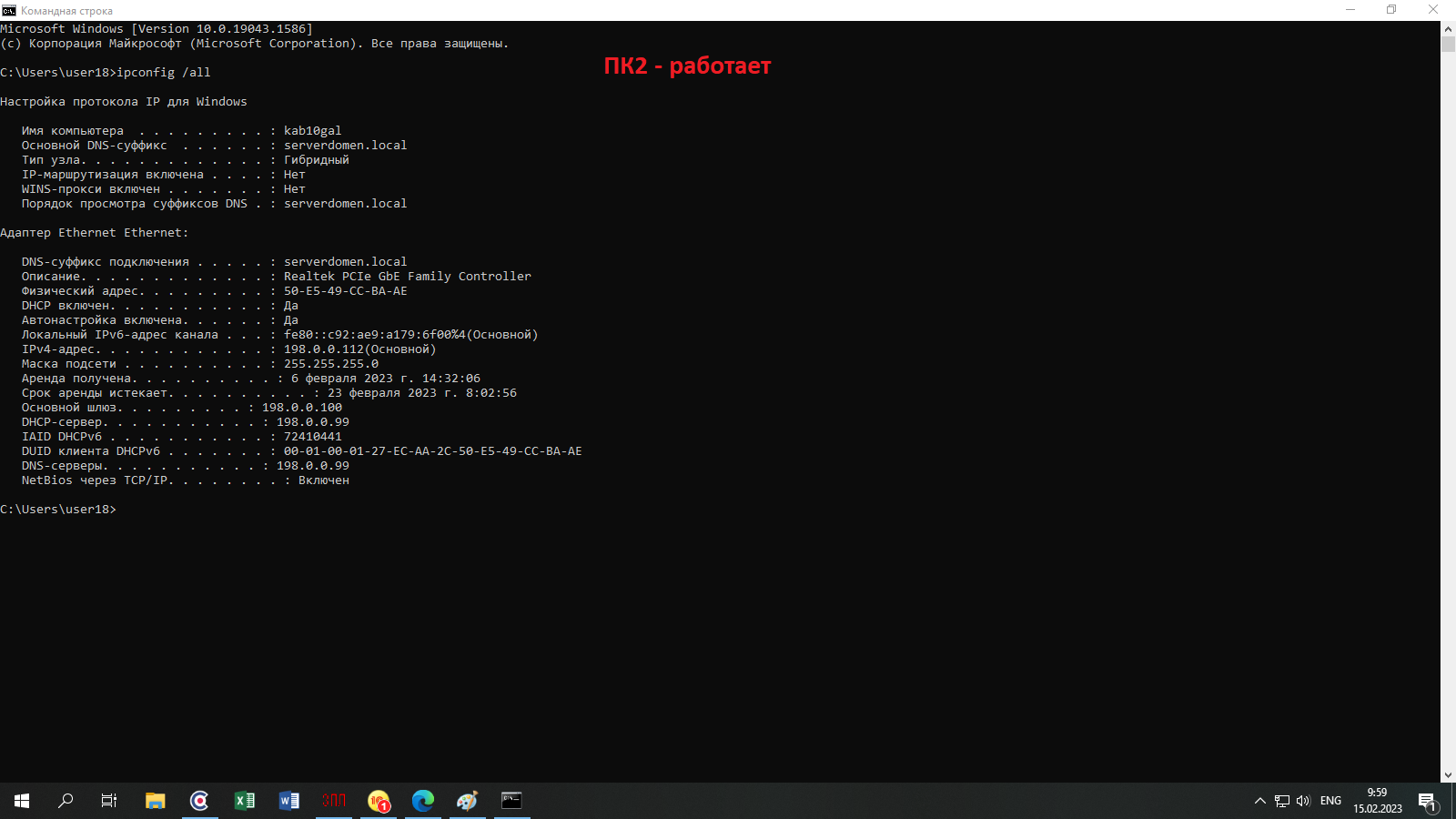
Task: Click the DUID value '00-01-00-01-27-EC-AA-2C-50-E5-49-CC-BA-AE'
Action: pos(433,451)
